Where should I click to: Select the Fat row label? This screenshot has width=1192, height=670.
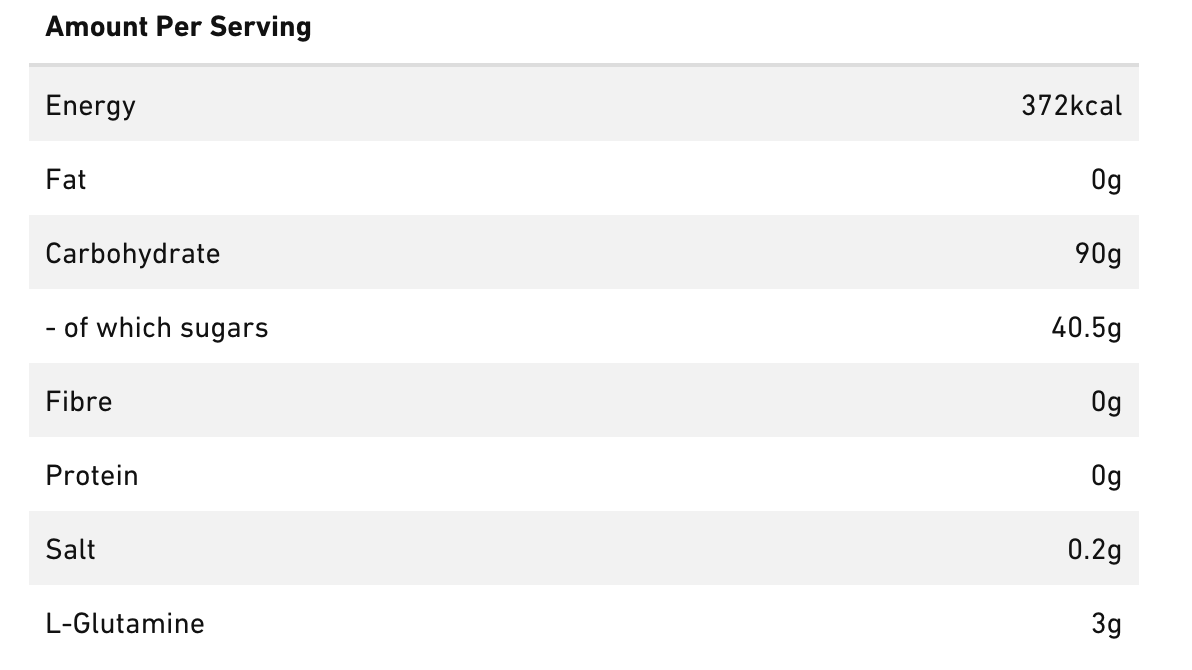[x=66, y=180]
